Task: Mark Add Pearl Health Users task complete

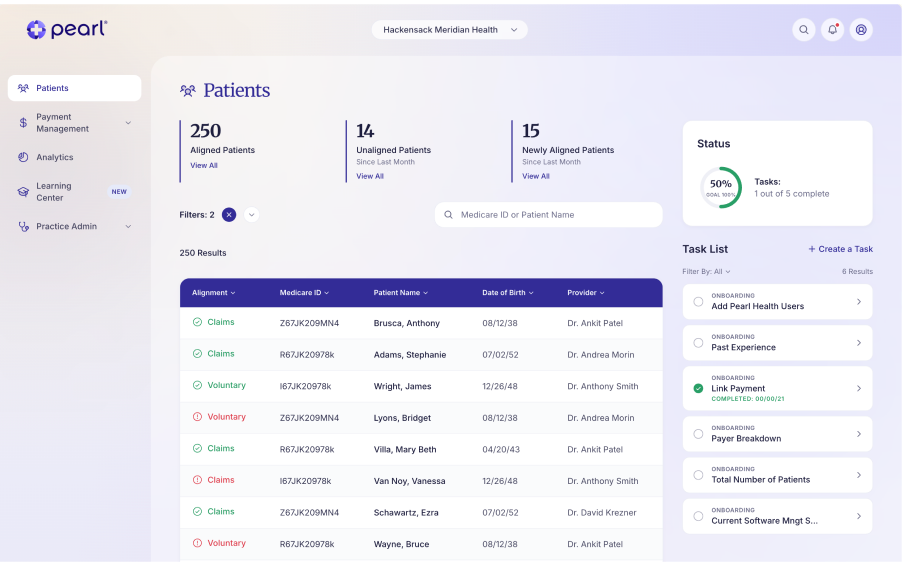Action: point(698,302)
